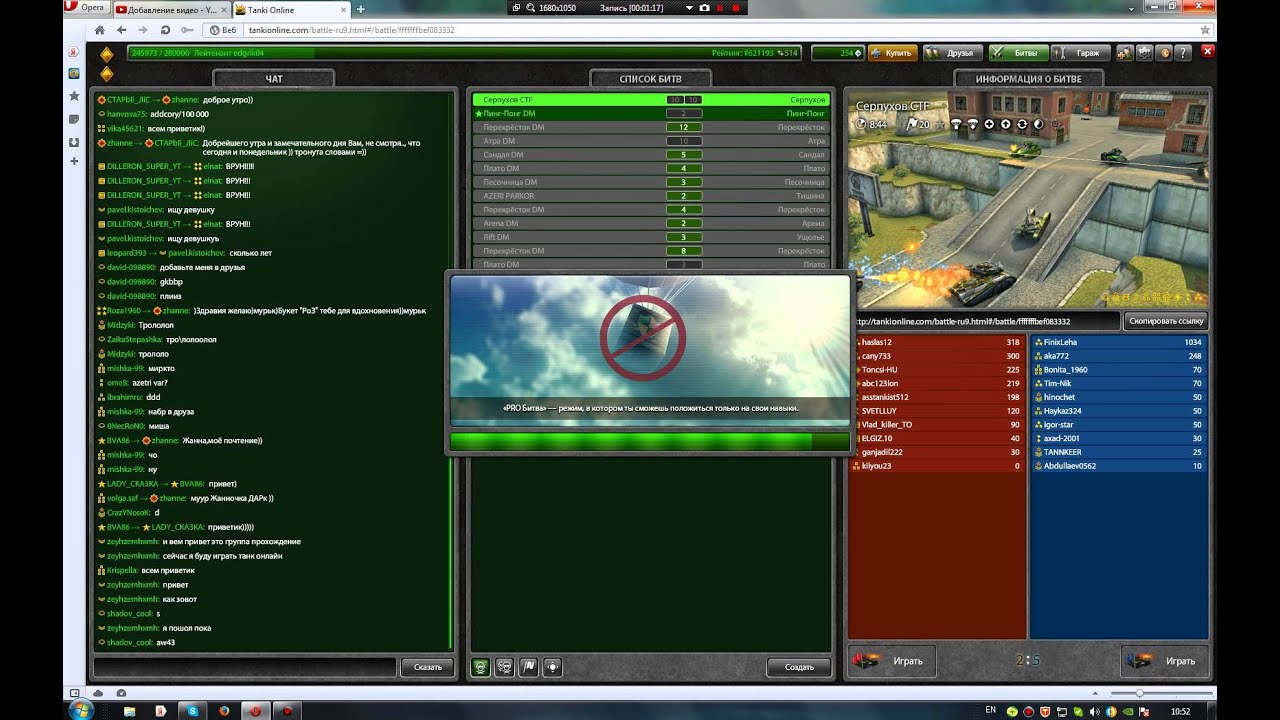Screen dimensions: 1280x720
Task: Open game settings via gear icon
Action: [x=1145, y=52]
